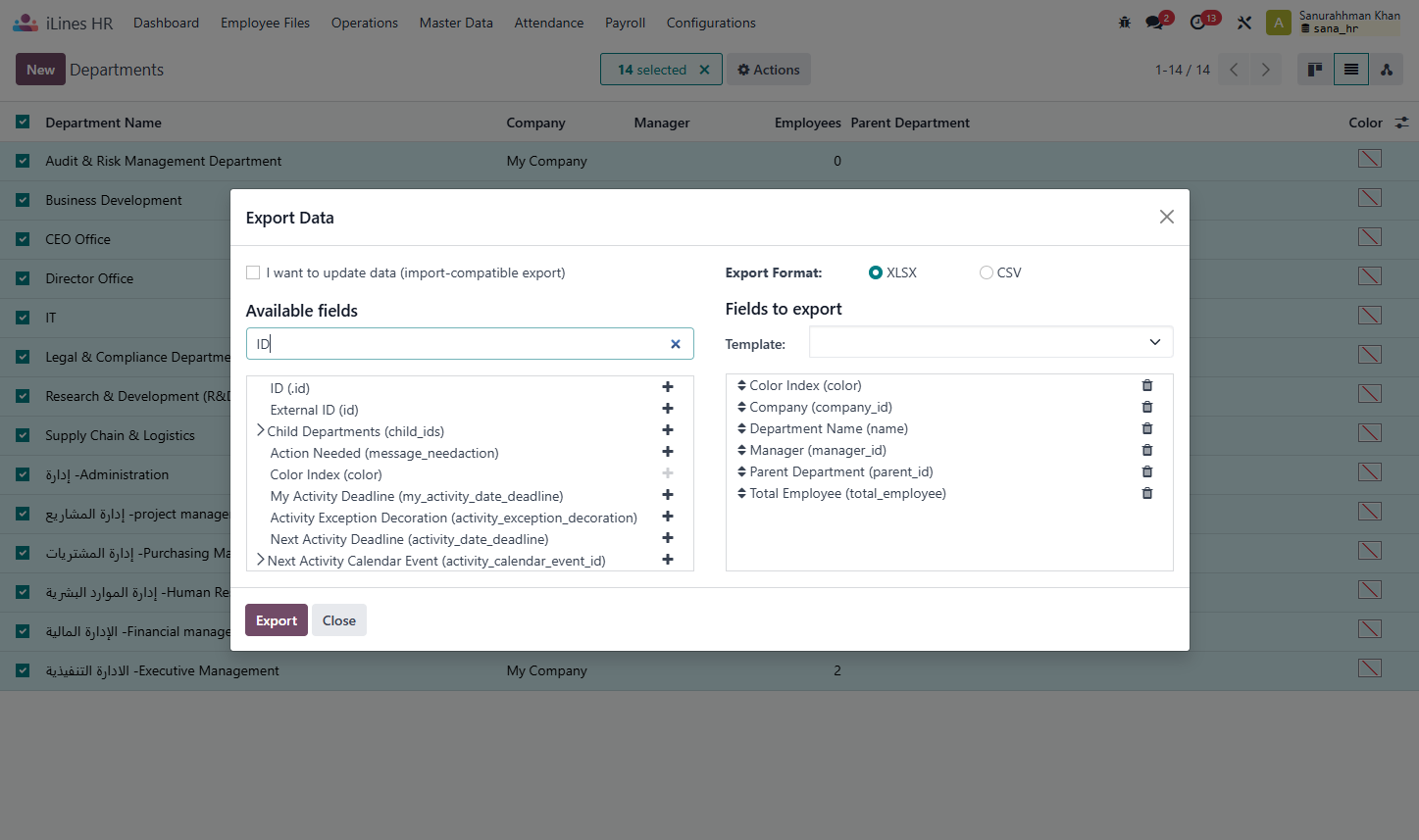Select XLSX export format
1419x840 pixels.
876,272
